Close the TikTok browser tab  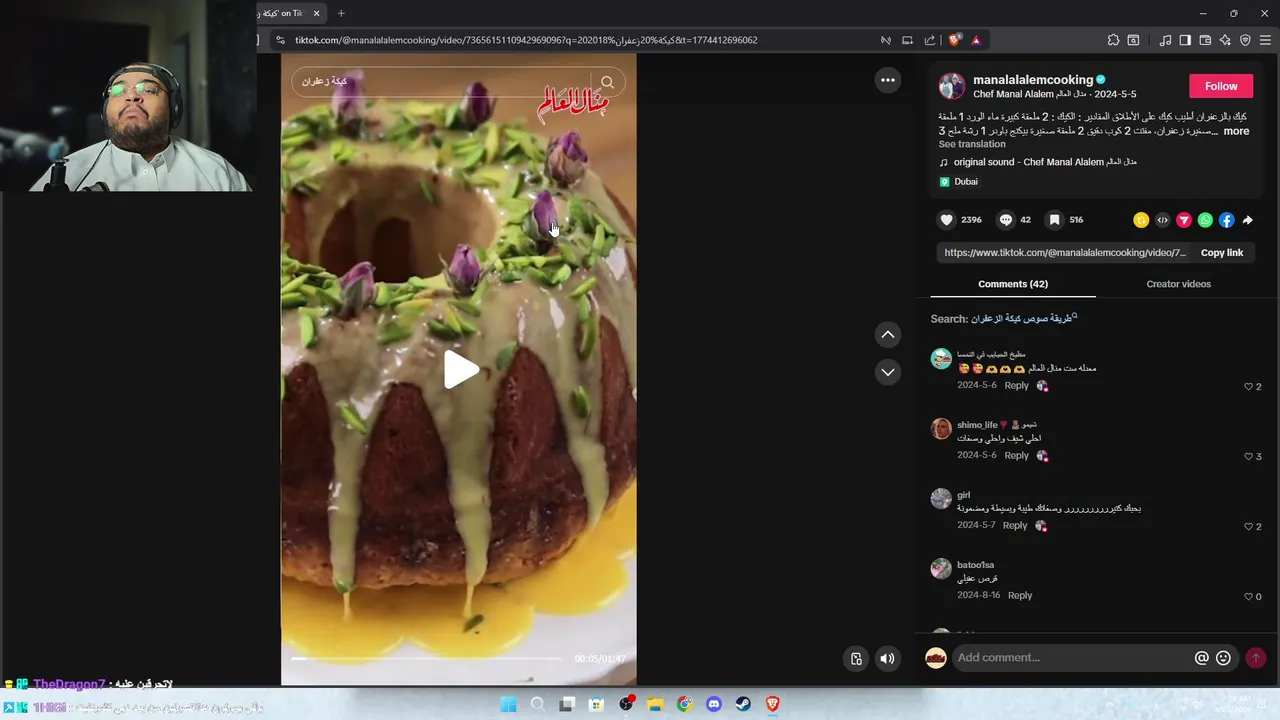316,13
